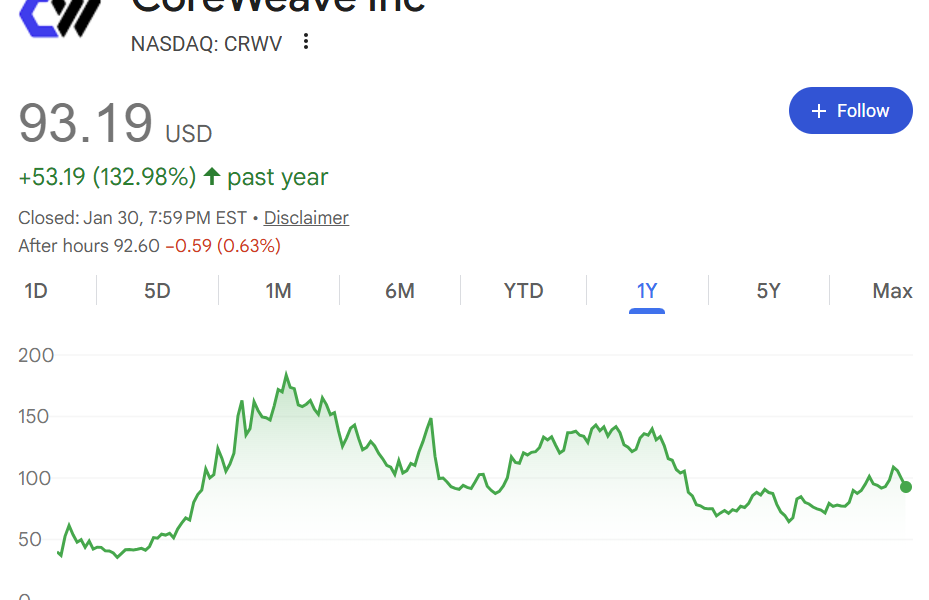Screen dimensions: 929x600
Task: Open the 1M chart range
Action: click(x=278, y=290)
